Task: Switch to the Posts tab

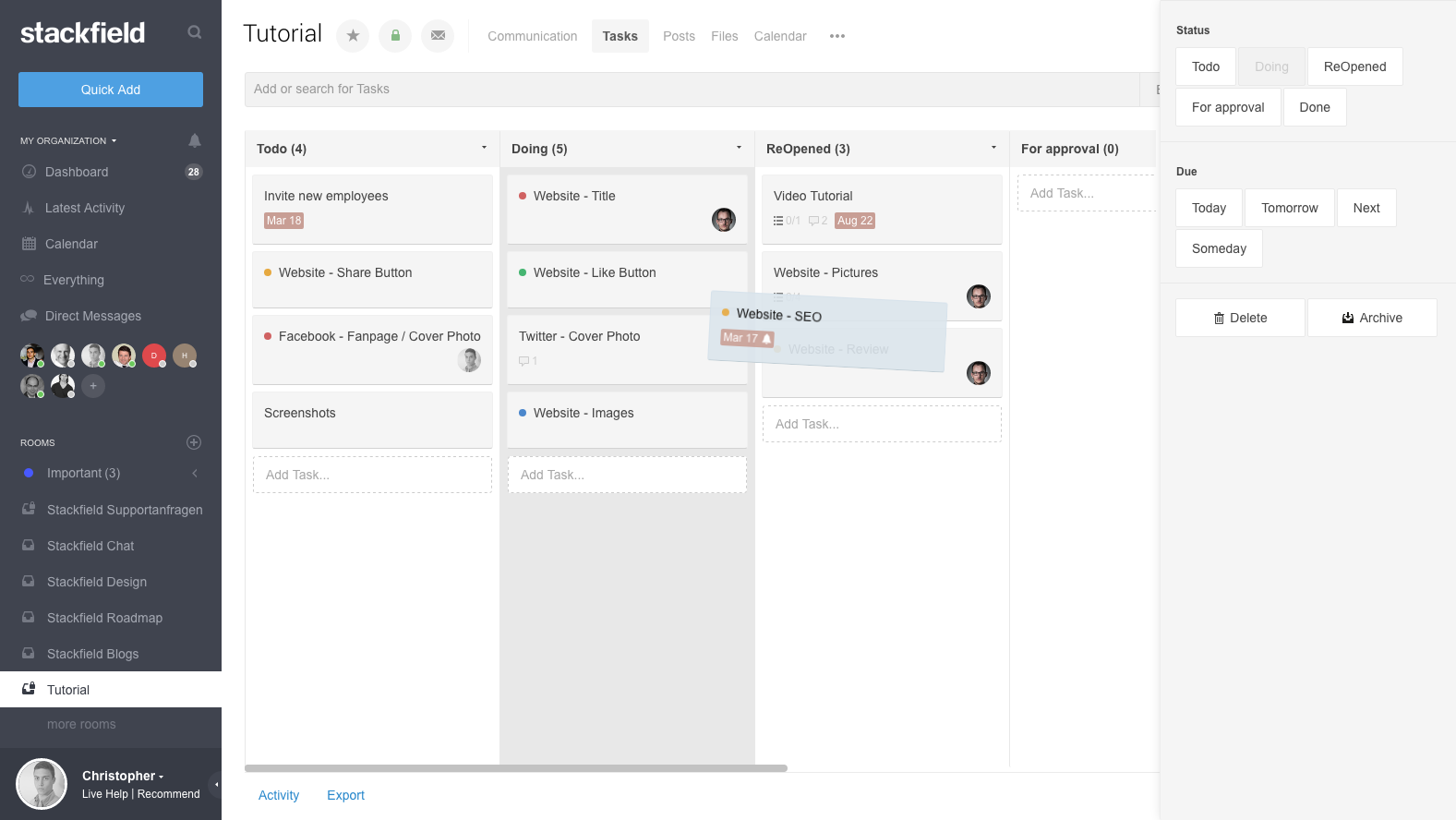Action: pos(679,36)
